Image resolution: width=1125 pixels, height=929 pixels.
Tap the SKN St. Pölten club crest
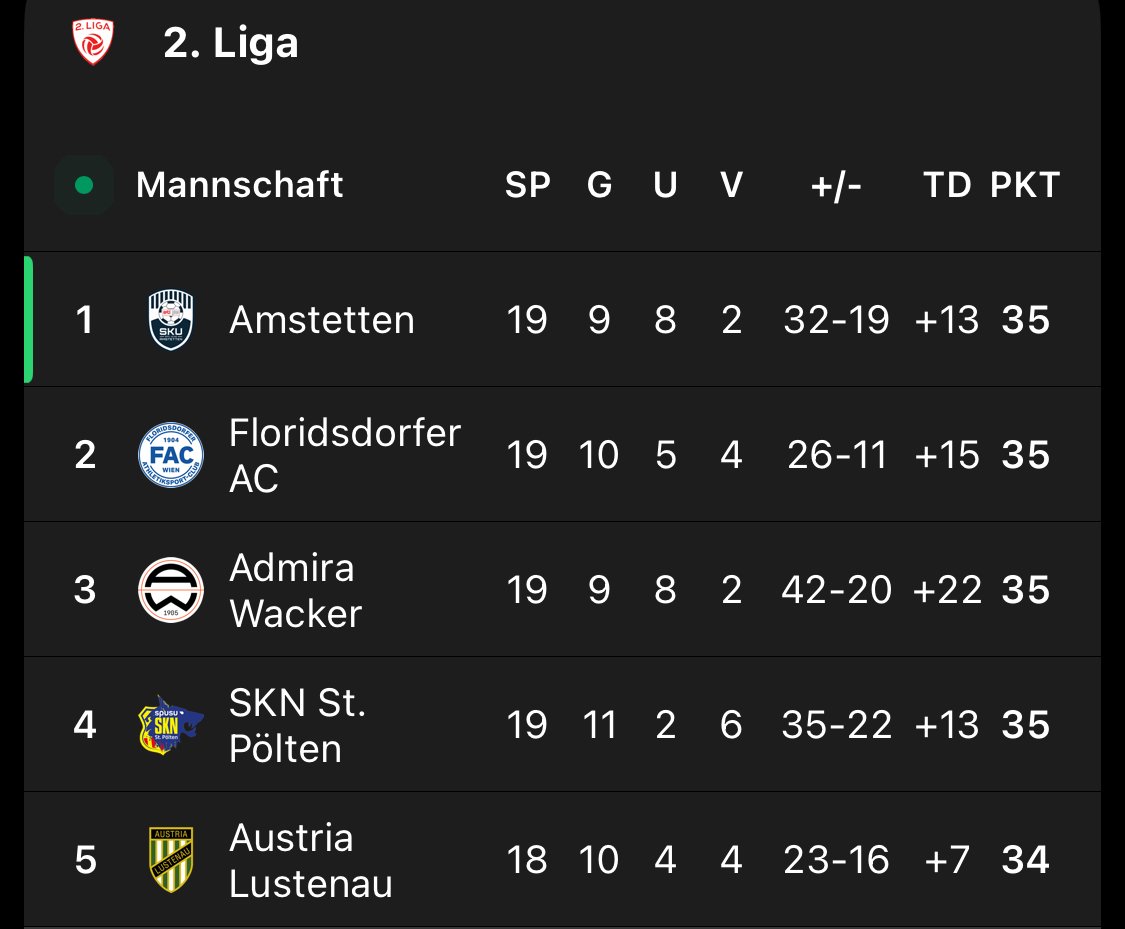170,725
